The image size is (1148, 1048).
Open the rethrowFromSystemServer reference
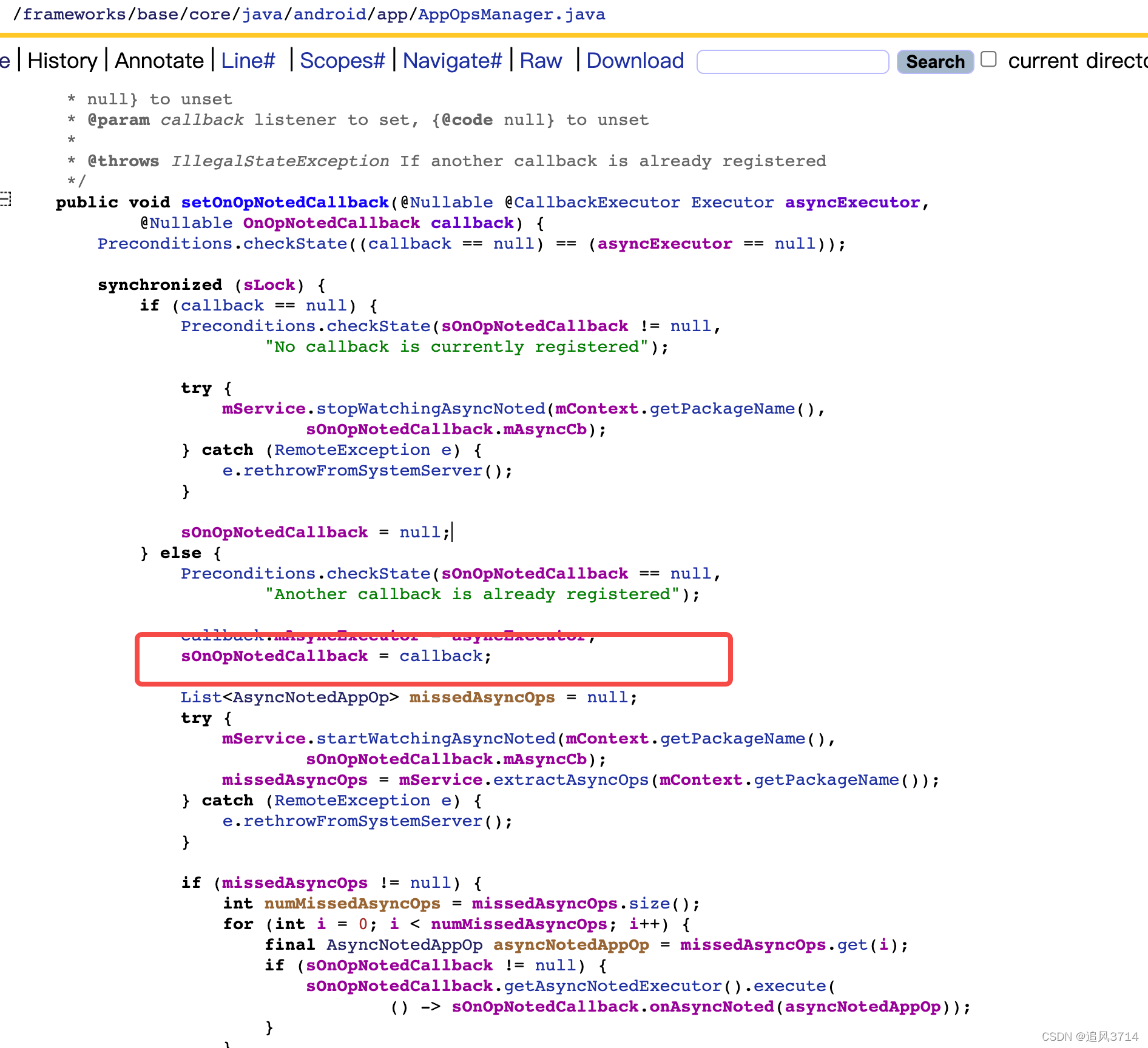360,470
